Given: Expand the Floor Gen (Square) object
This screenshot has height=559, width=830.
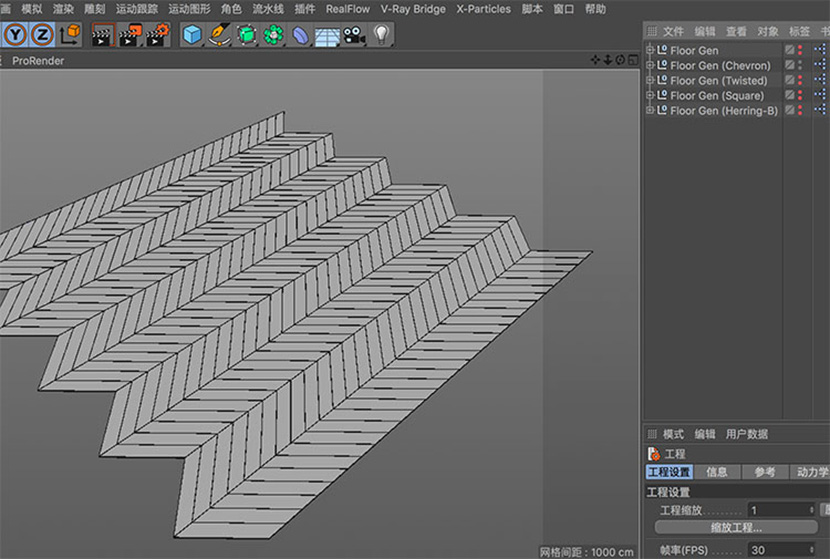Looking at the screenshot, I should pyautogui.click(x=650, y=95).
